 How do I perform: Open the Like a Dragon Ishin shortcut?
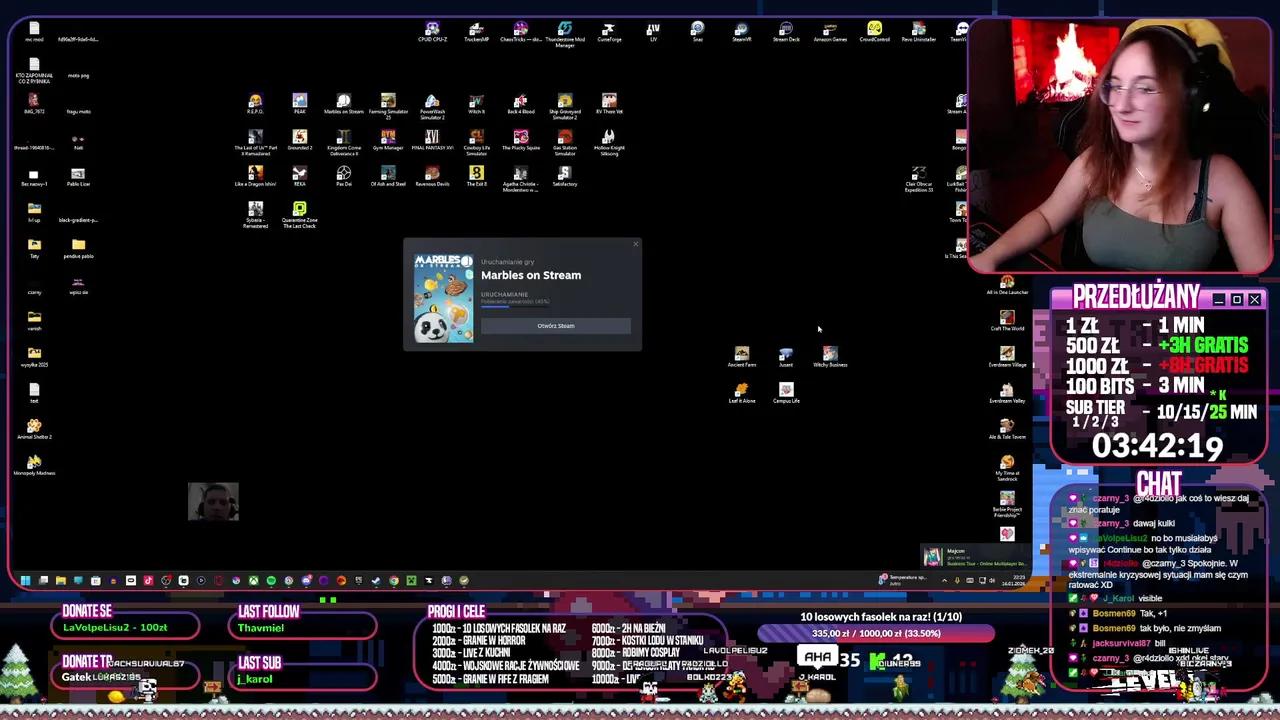pos(255,177)
